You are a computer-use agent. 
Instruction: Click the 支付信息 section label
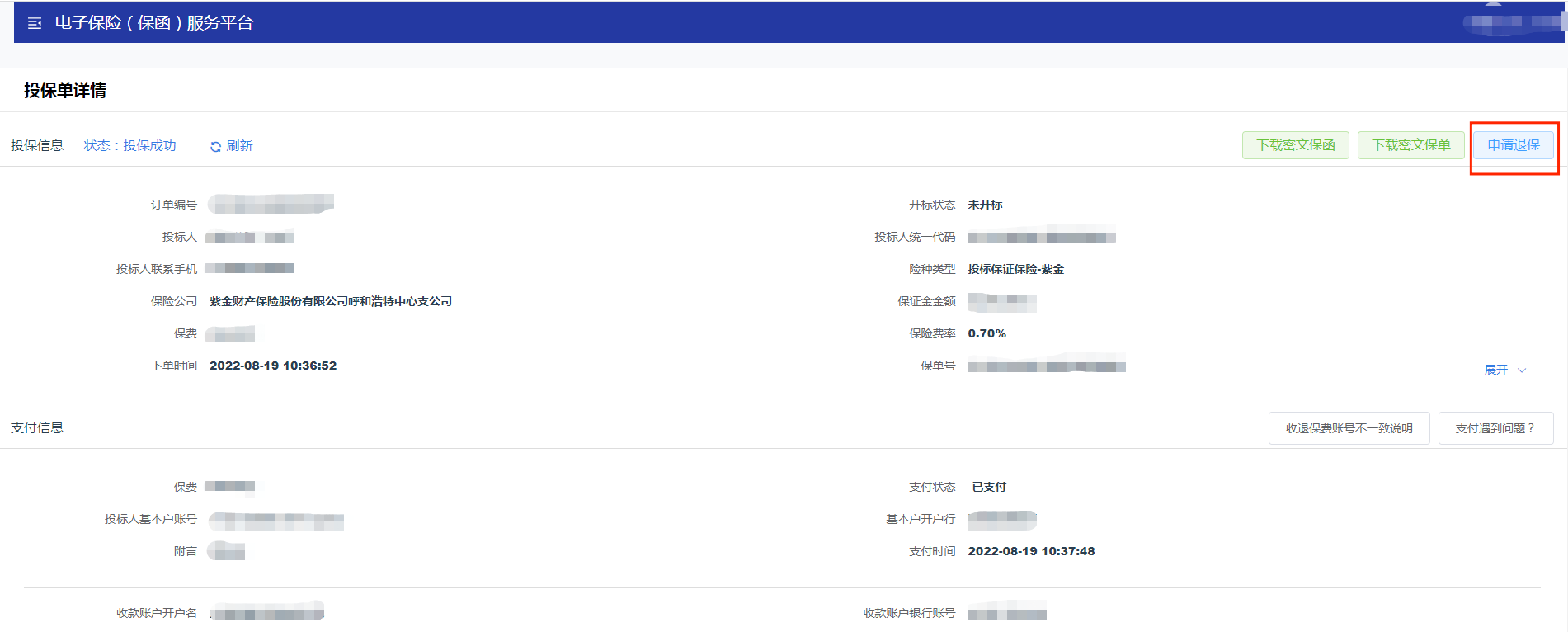(x=37, y=427)
